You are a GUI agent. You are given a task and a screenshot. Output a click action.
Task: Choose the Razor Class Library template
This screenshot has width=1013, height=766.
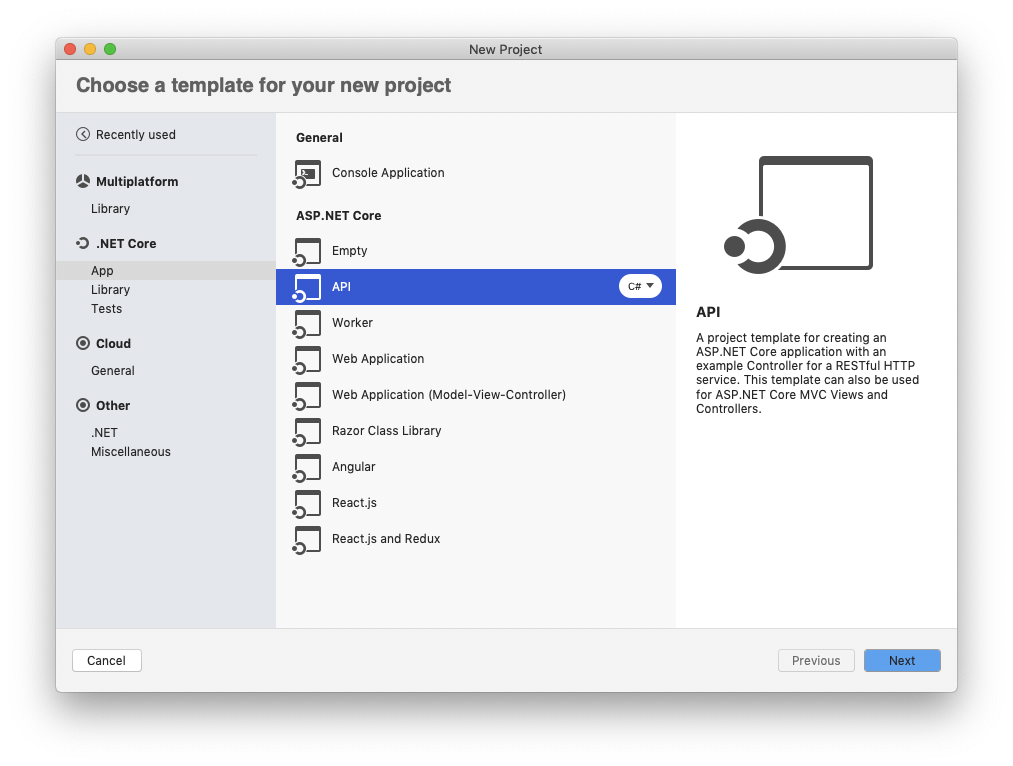(475, 431)
